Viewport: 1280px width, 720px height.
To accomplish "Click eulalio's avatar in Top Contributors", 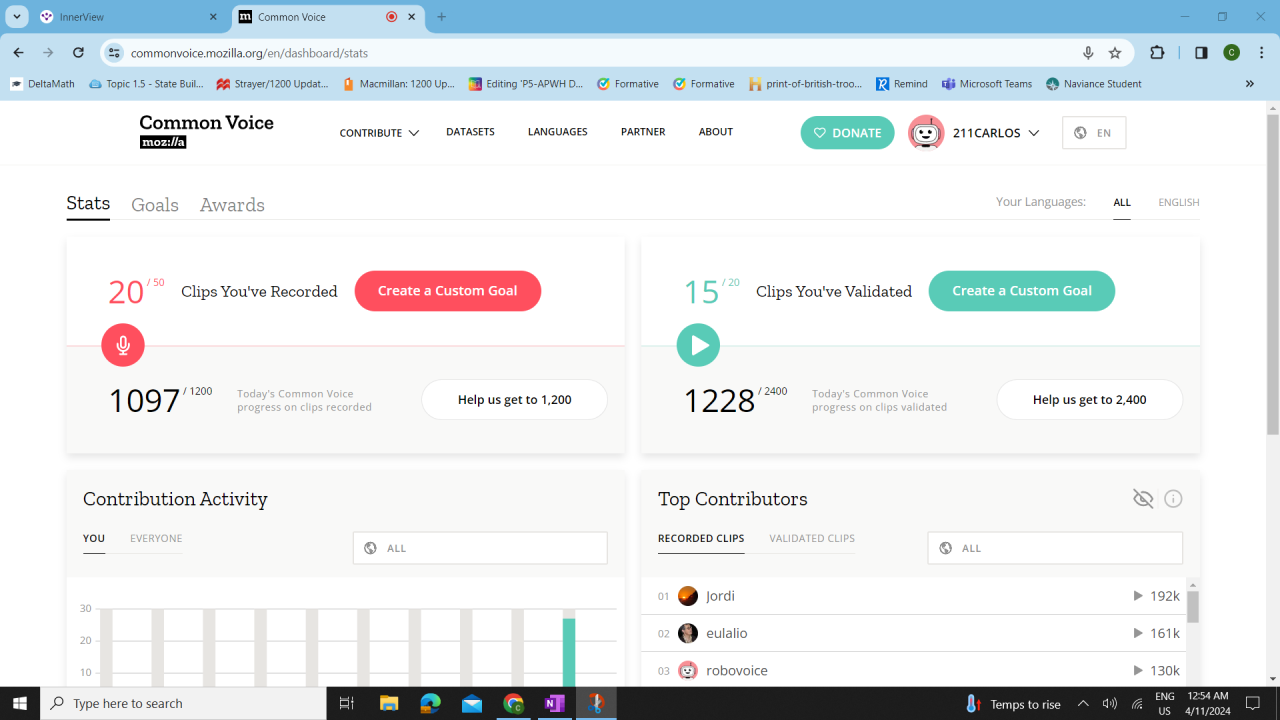I will point(688,633).
